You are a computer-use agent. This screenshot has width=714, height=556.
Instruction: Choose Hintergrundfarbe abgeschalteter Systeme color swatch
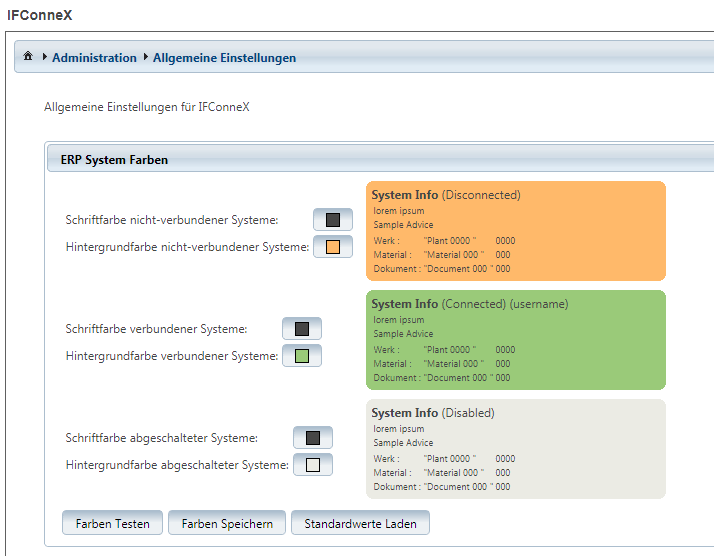312,465
